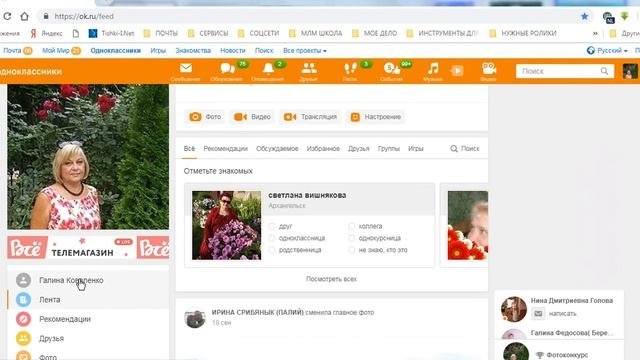The height and width of the screenshot is (360, 640).
Task: Click the Всё ТЕЛЕМАГАЗИН banner
Action: 88,248
